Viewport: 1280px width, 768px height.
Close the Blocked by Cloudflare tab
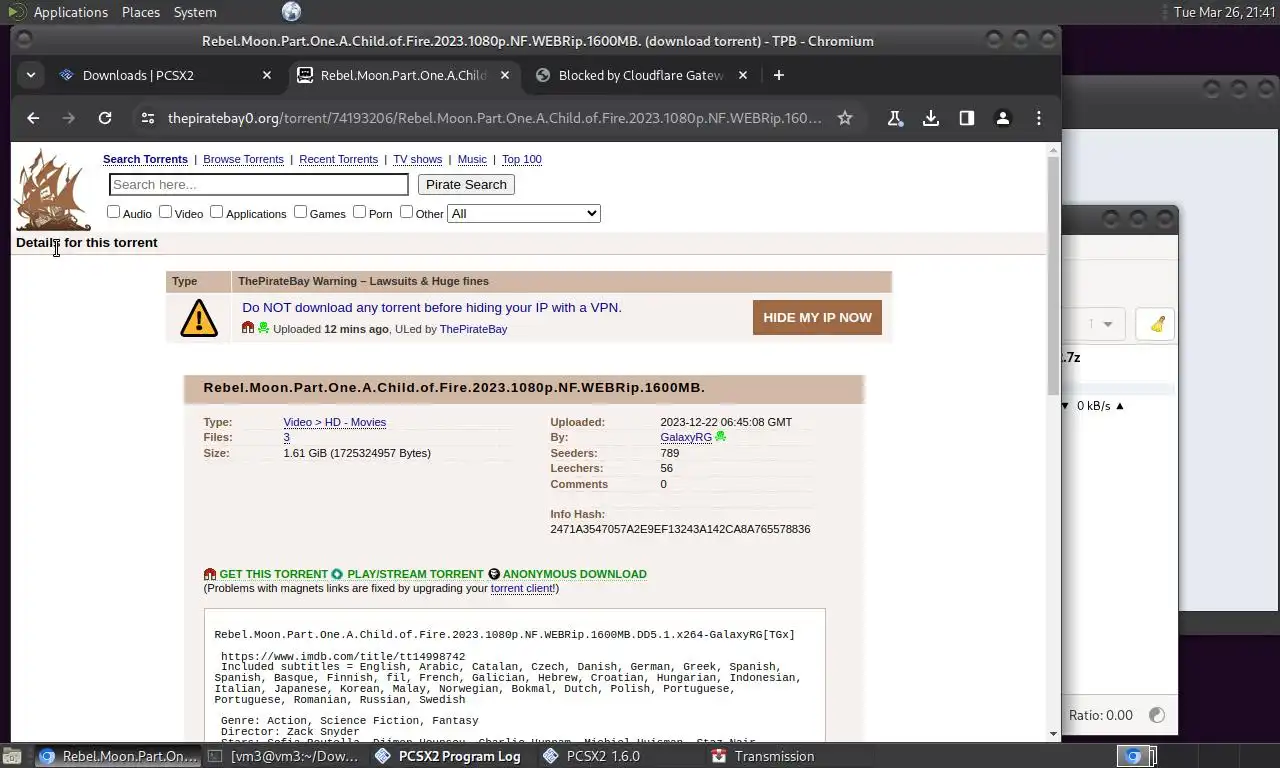743,75
